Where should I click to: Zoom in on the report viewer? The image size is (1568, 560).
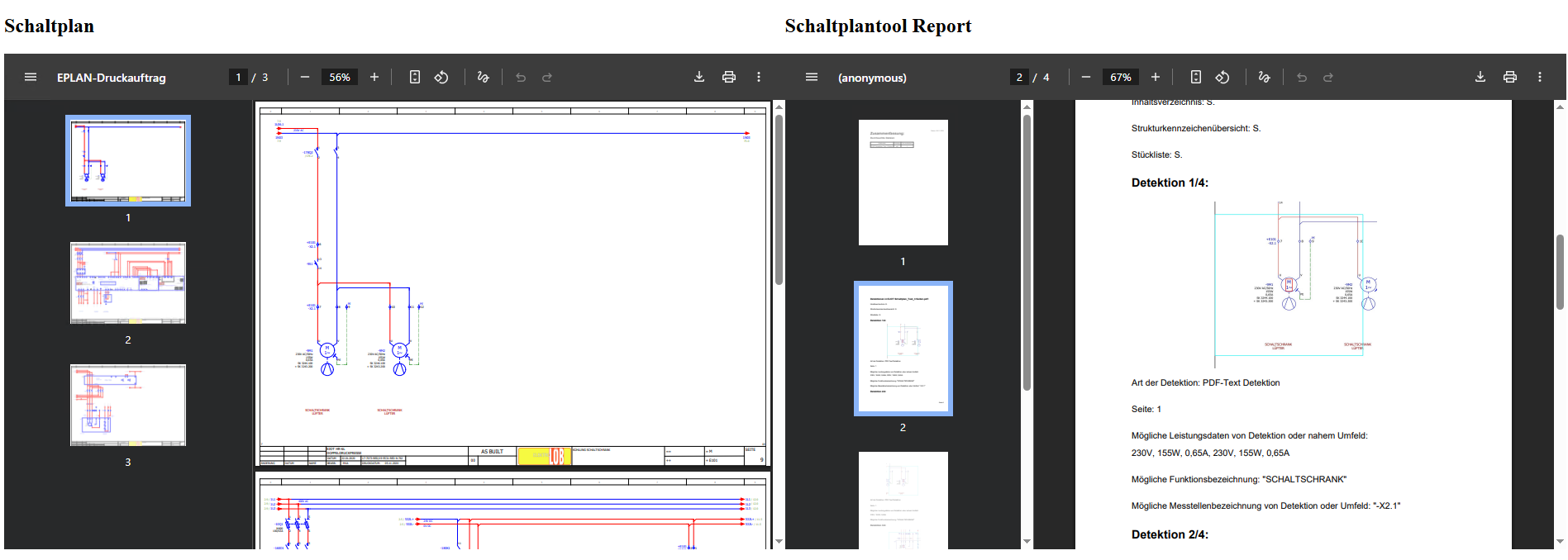pos(1156,77)
